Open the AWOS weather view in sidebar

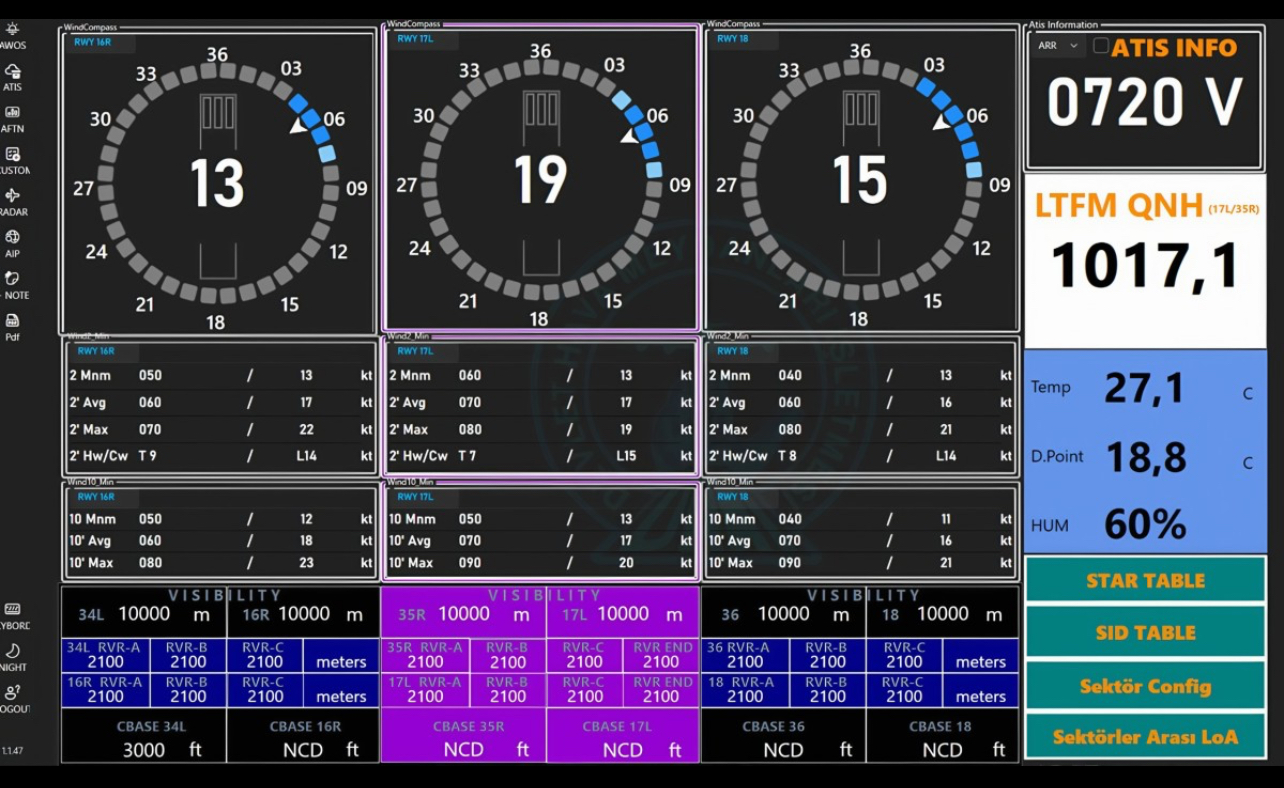point(12,30)
